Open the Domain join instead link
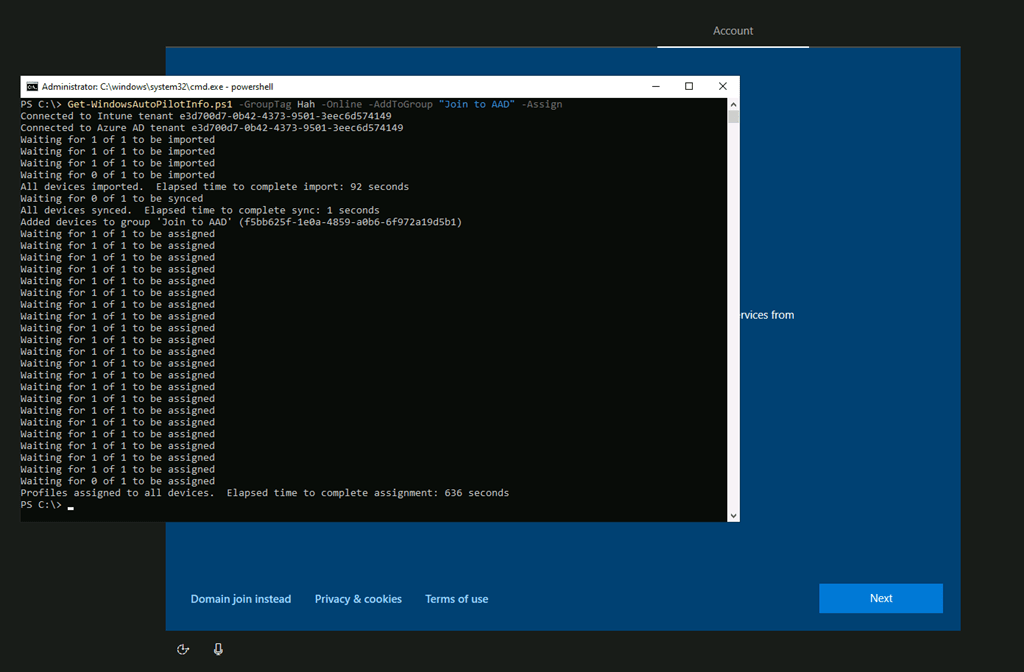 point(240,598)
